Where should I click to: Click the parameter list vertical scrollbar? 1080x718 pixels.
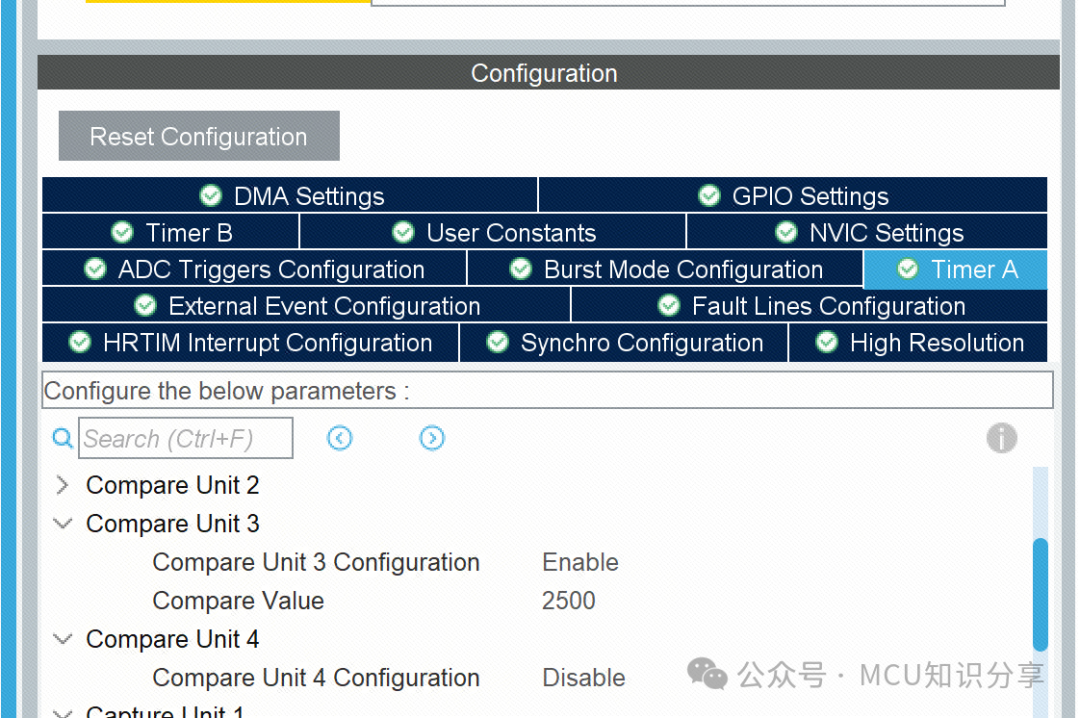point(1040,594)
